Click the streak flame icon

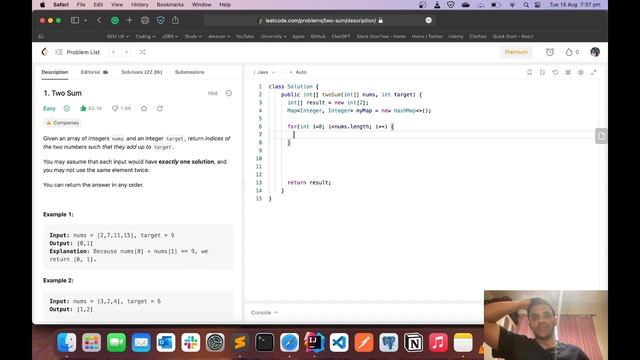(x=569, y=52)
